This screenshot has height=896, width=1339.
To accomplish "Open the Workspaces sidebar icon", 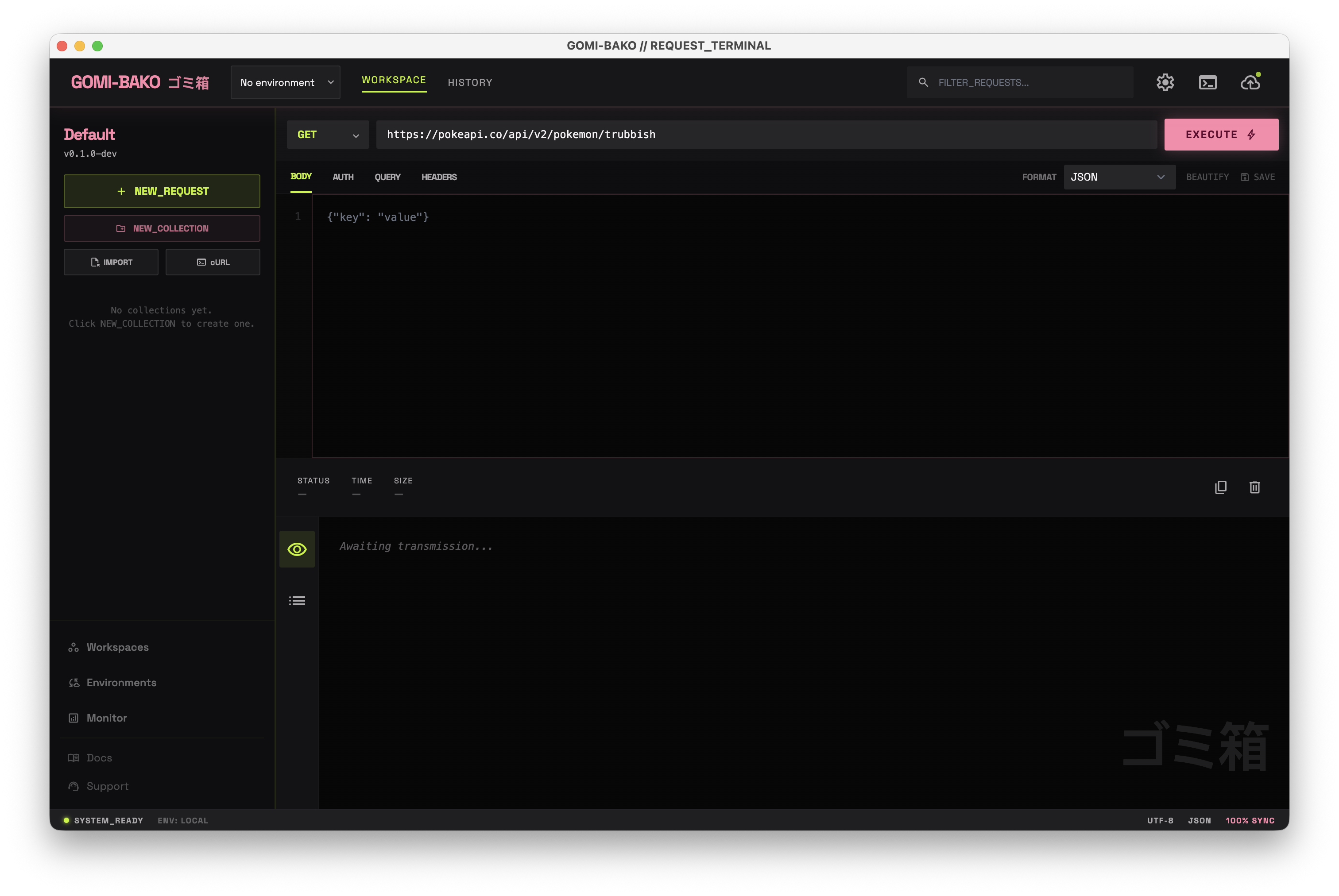I will [x=74, y=647].
